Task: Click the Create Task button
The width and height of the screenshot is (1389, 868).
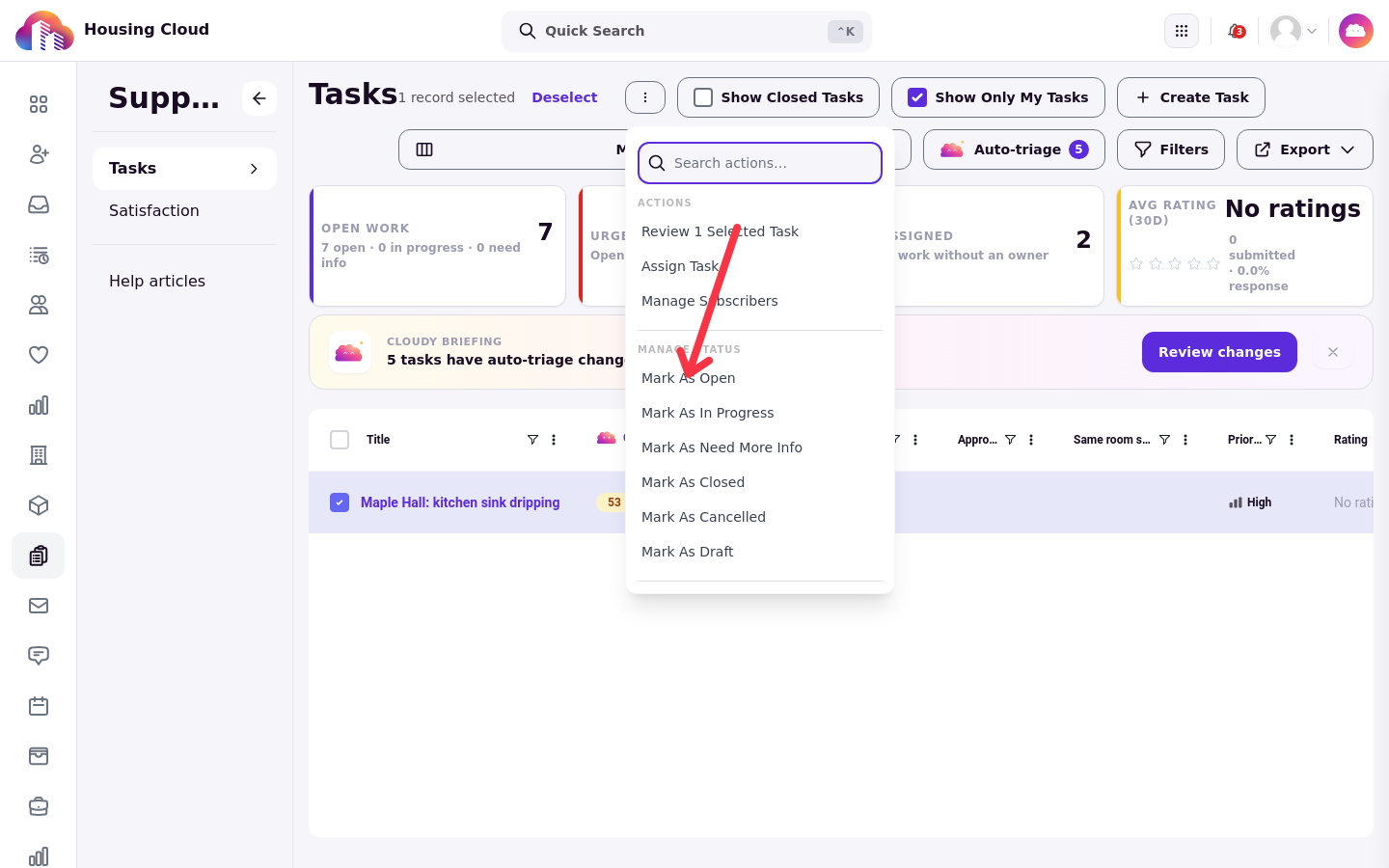Action: (1191, 97)
